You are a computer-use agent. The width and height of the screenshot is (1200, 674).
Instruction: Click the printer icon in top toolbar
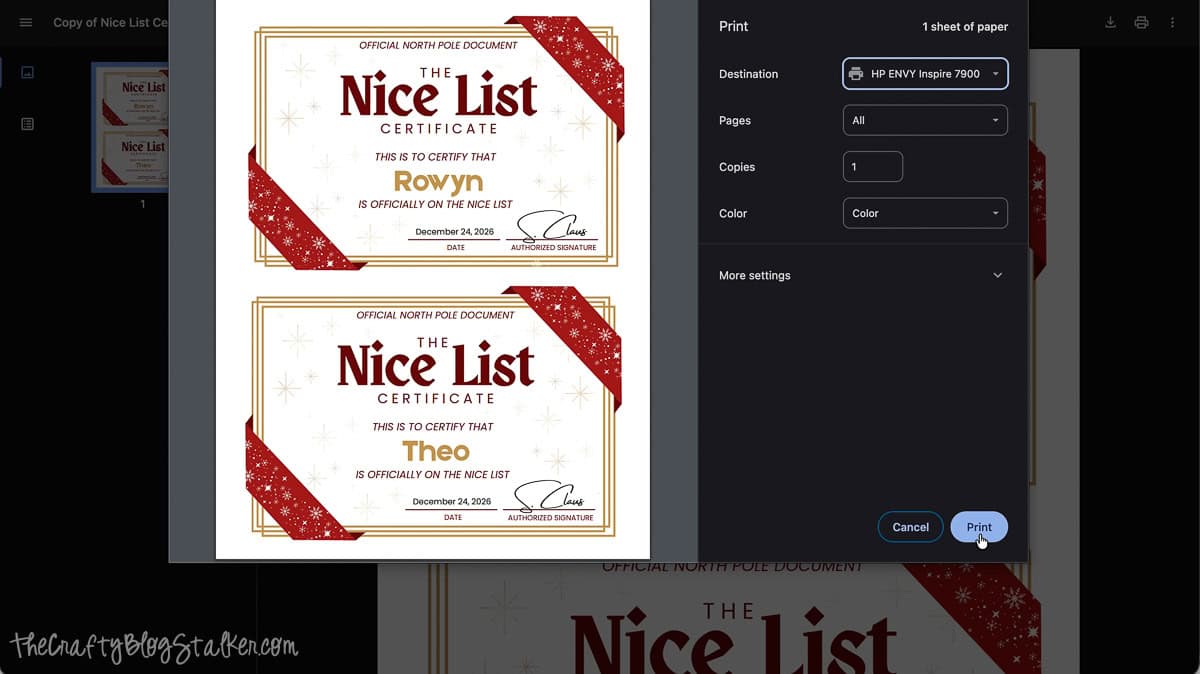coord(1141,22)
